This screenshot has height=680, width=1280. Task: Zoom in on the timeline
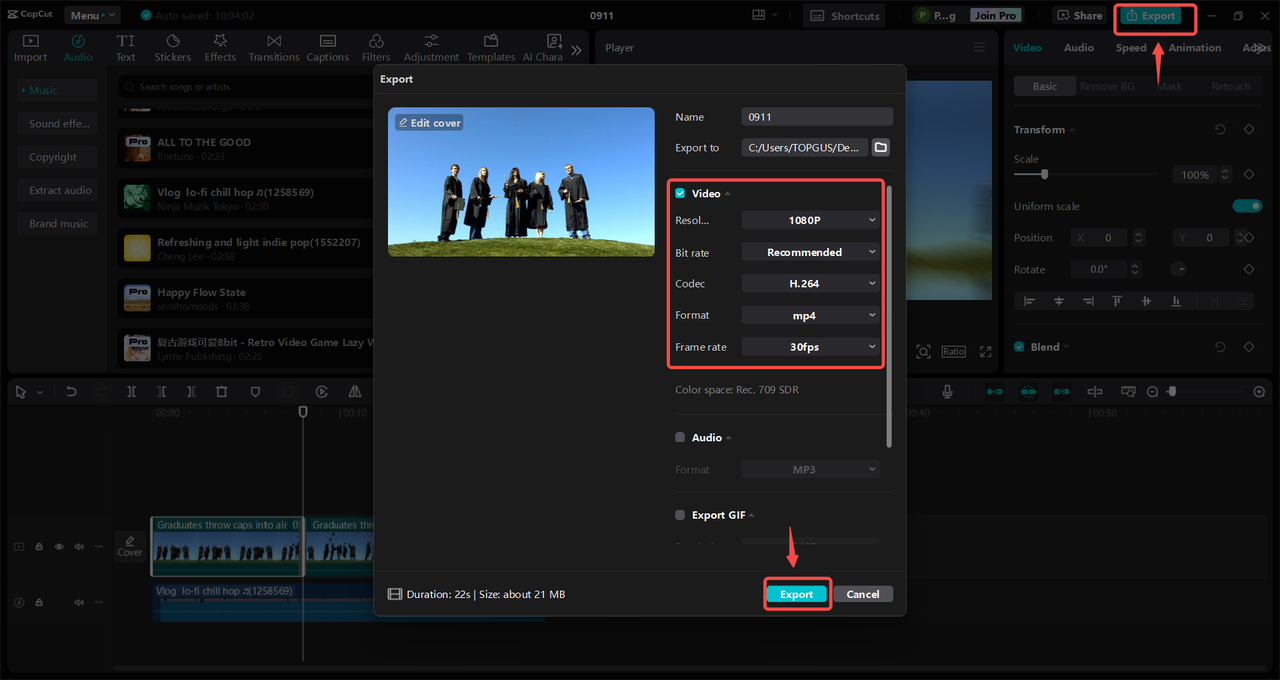pos(1259,392)
